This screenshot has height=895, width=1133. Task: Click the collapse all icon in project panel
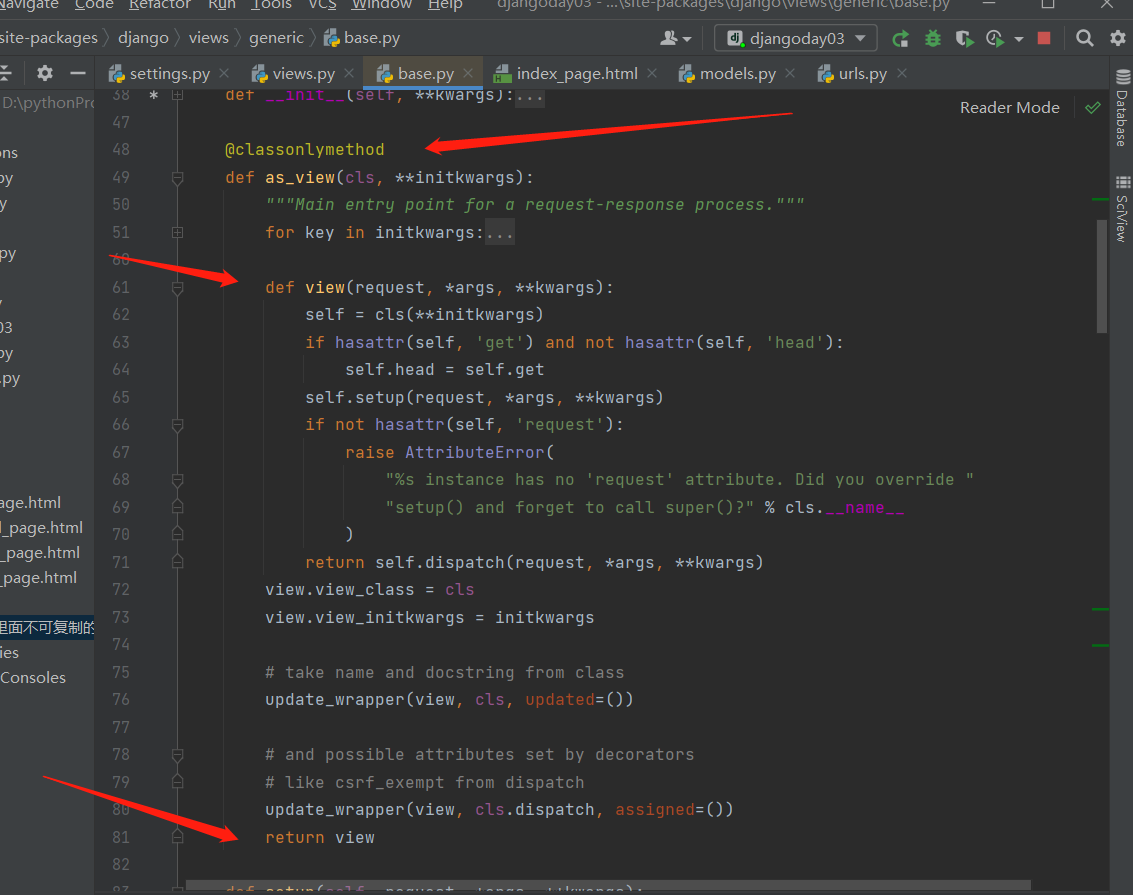click(6, 73)
